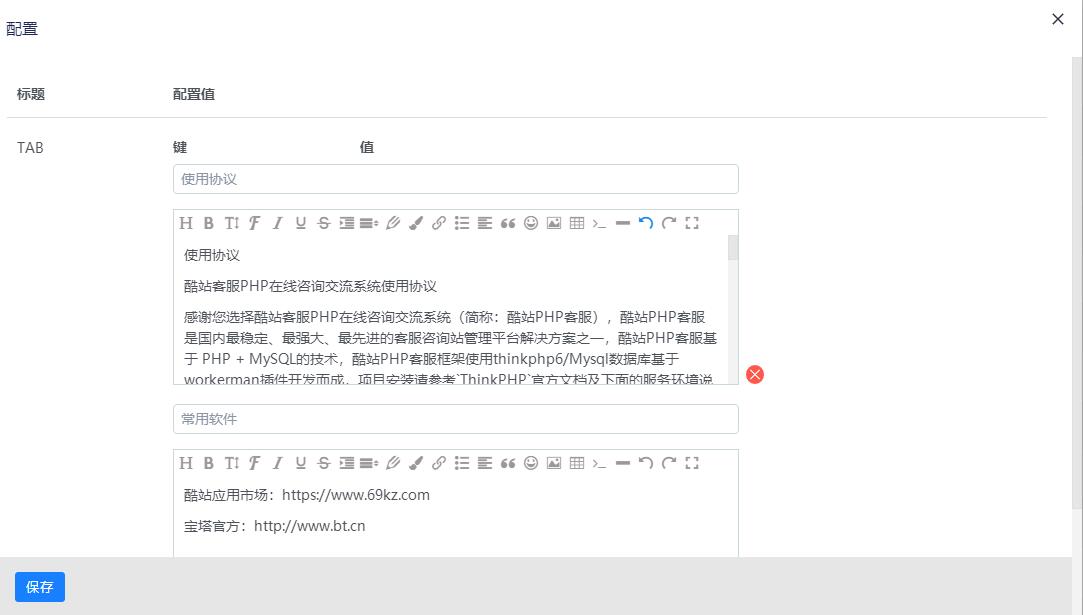This screenshot has width=1083, height=615.
Task: Click the blue undo arrow in first editor
Action: point(646,223)
